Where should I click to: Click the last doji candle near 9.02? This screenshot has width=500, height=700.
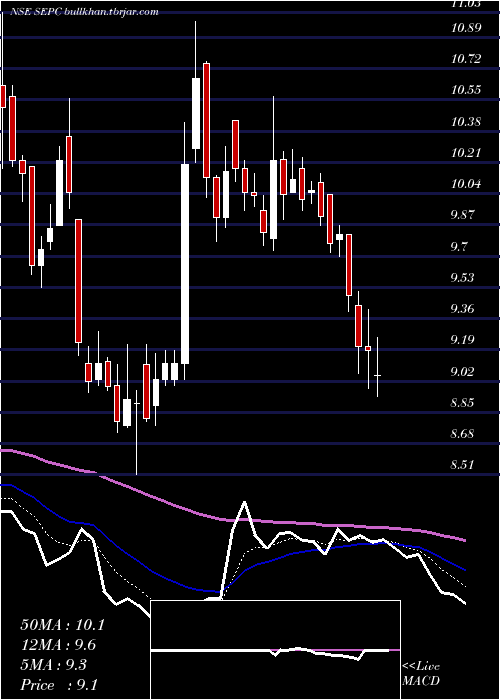point(378,367)
